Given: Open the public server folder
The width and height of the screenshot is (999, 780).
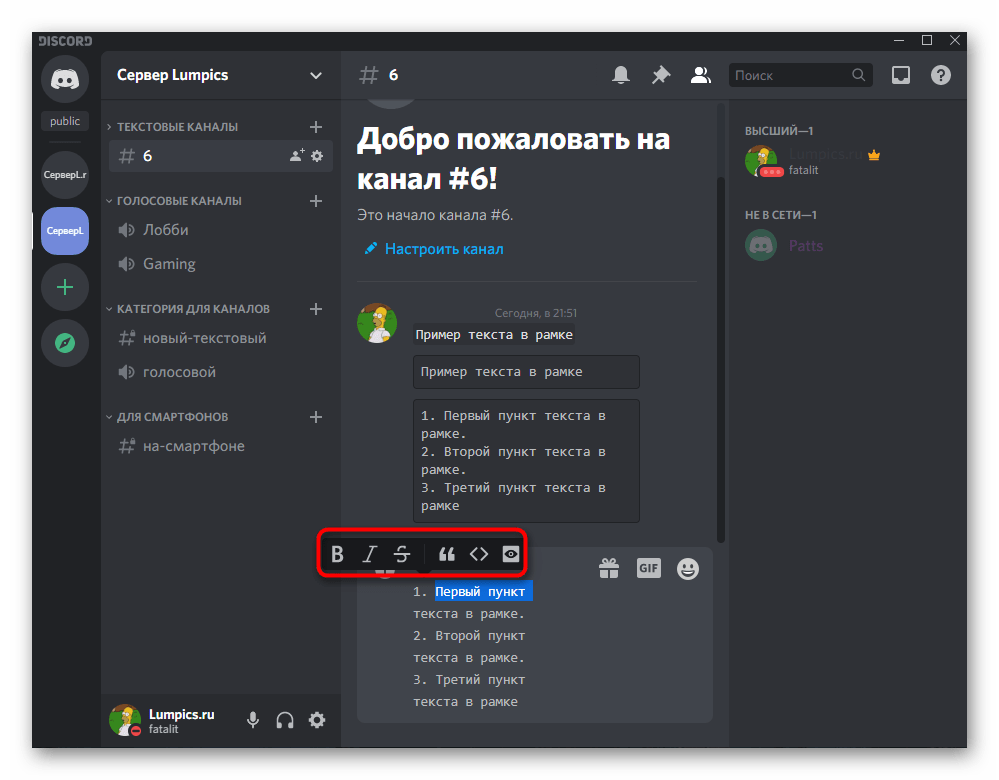Looking at the screenshot, I should pyautogui.click(x=65, y=121).
